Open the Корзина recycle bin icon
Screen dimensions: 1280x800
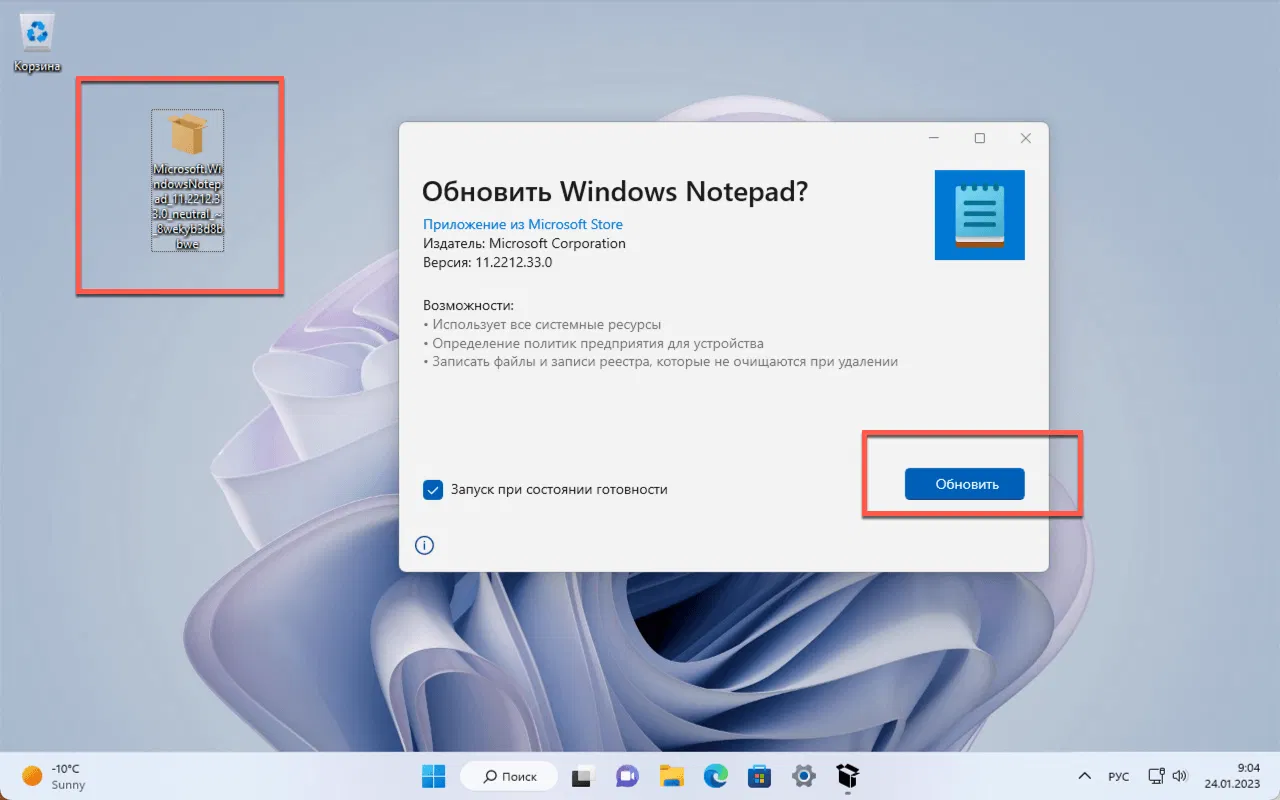(x=37, y=43)
